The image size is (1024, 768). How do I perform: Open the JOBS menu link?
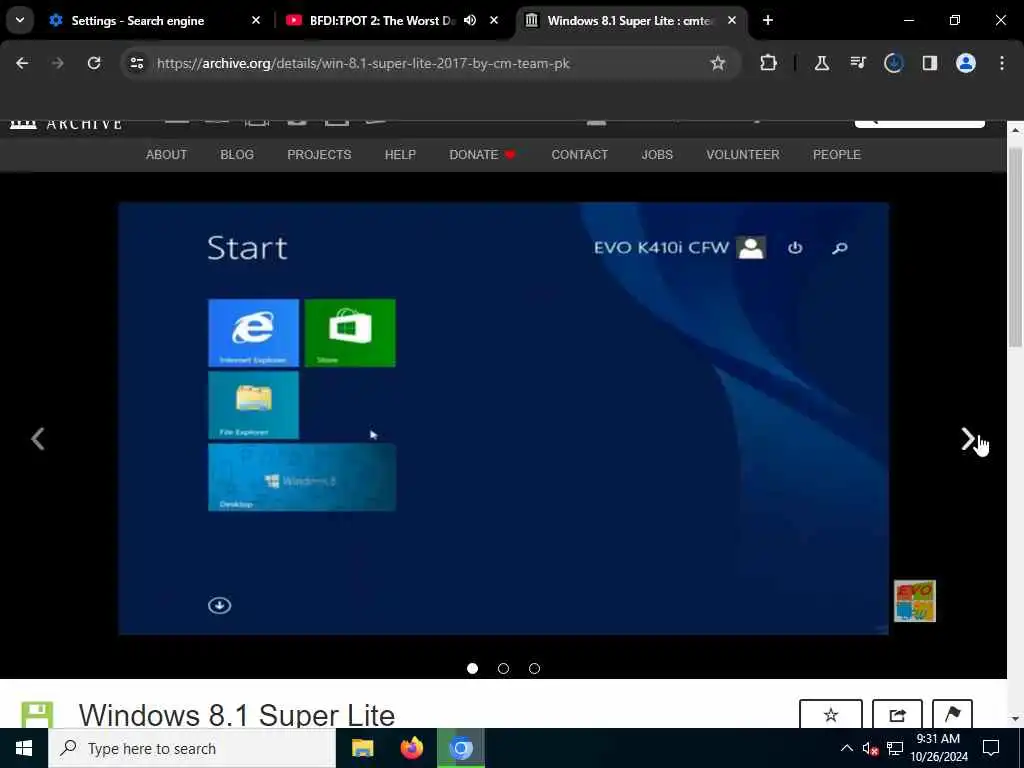pyautogui.click(x=657, y=155)
